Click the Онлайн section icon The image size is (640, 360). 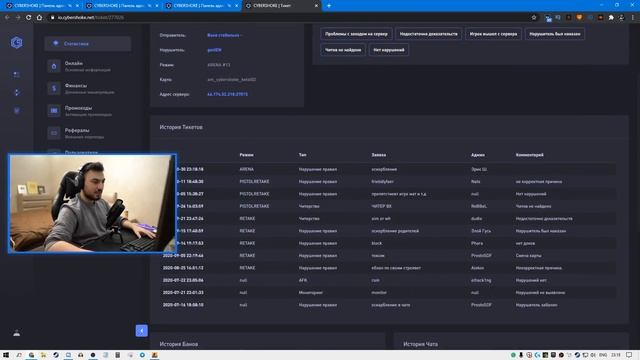pos(54,66)
